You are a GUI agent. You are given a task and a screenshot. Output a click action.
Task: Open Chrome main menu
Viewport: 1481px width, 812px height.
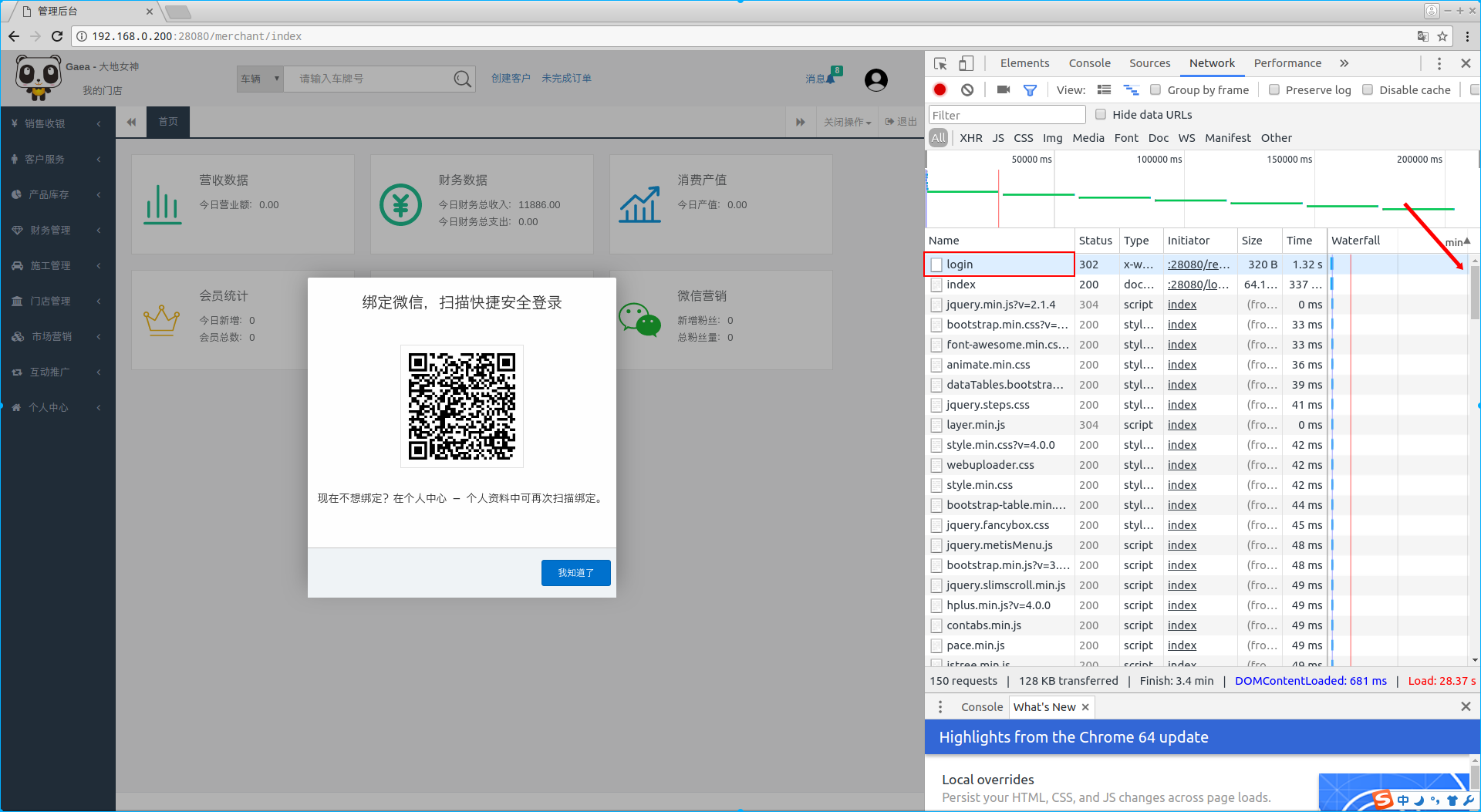tap(1467, 36)
